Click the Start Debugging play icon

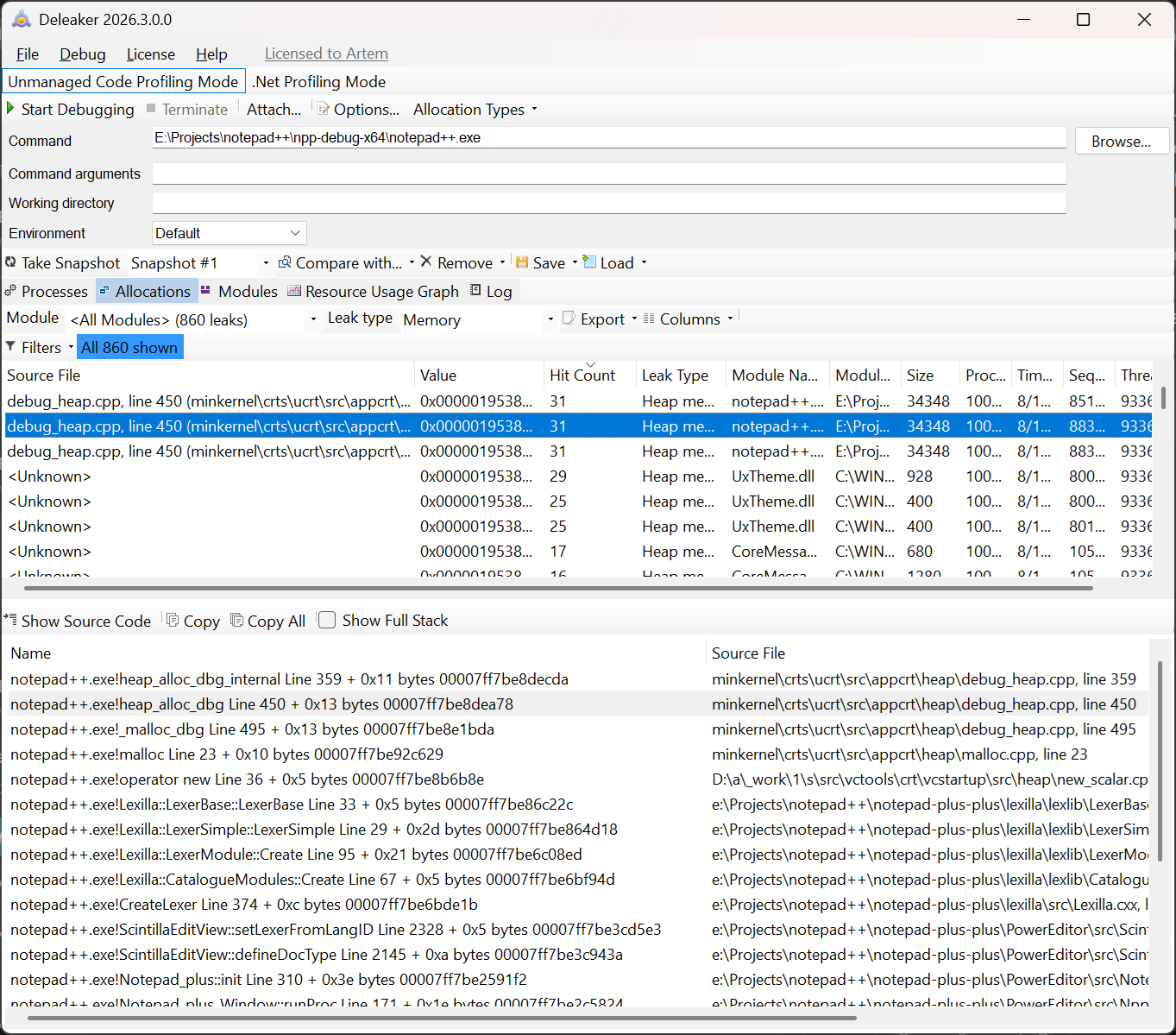[x=10, y=109]
